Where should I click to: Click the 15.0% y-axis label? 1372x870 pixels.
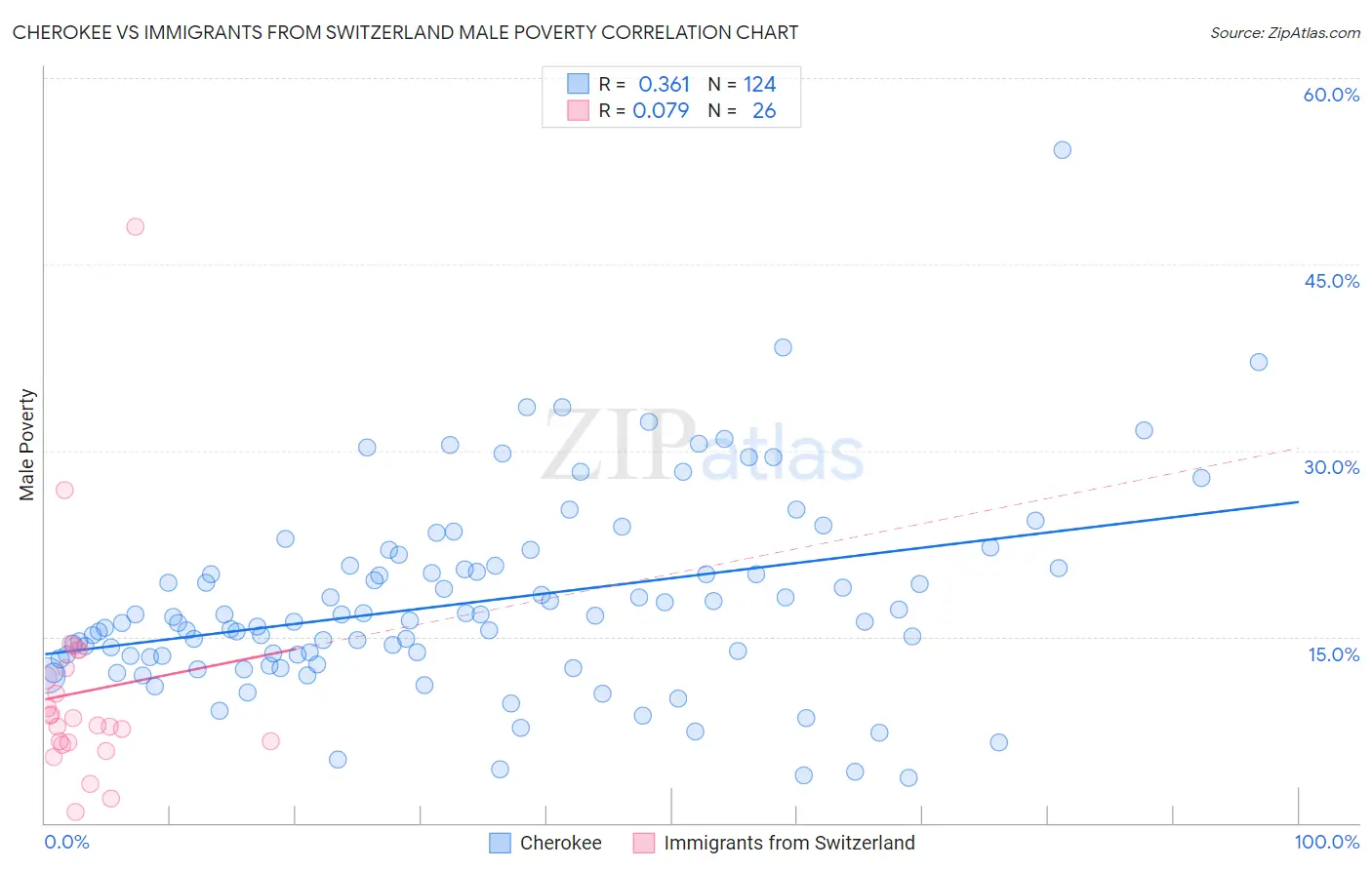tap(1333, 654)
